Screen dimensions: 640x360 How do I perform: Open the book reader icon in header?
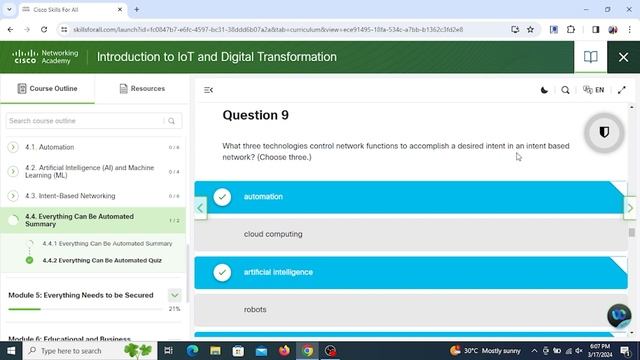click(x=590, y=57)
